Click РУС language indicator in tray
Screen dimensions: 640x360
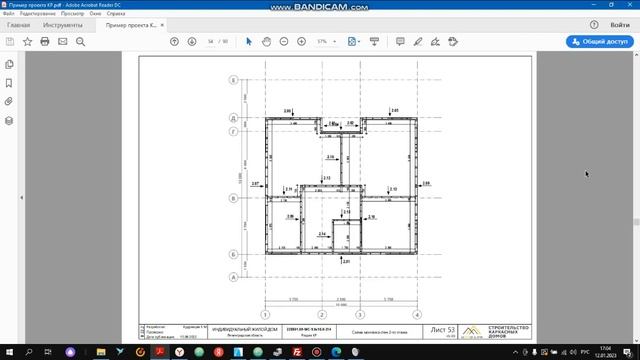(585, 352)
